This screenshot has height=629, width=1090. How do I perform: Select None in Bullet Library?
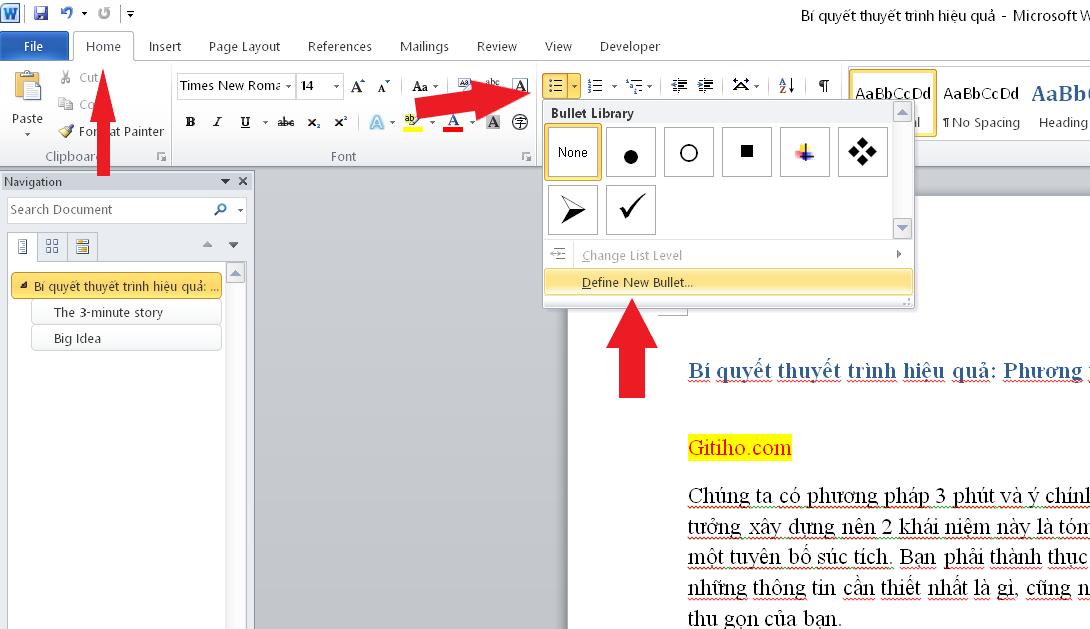pos(573,152)
